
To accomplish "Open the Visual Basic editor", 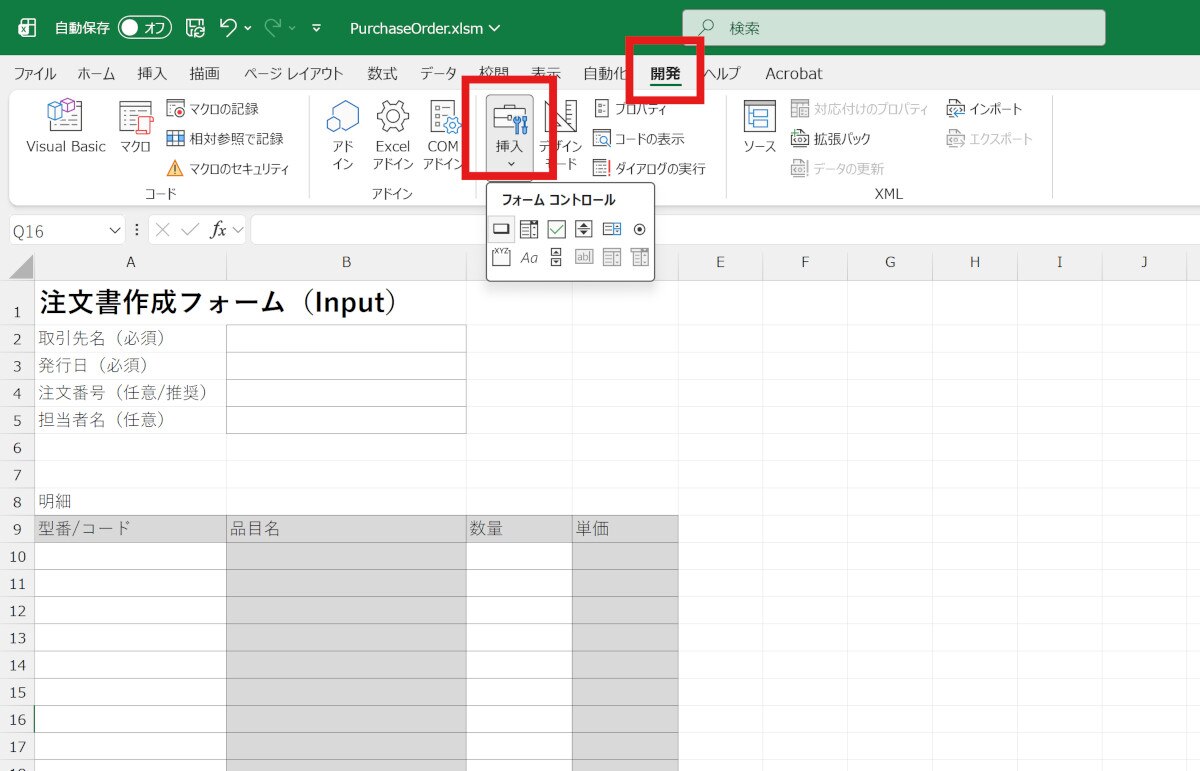I will pos(66,127).
